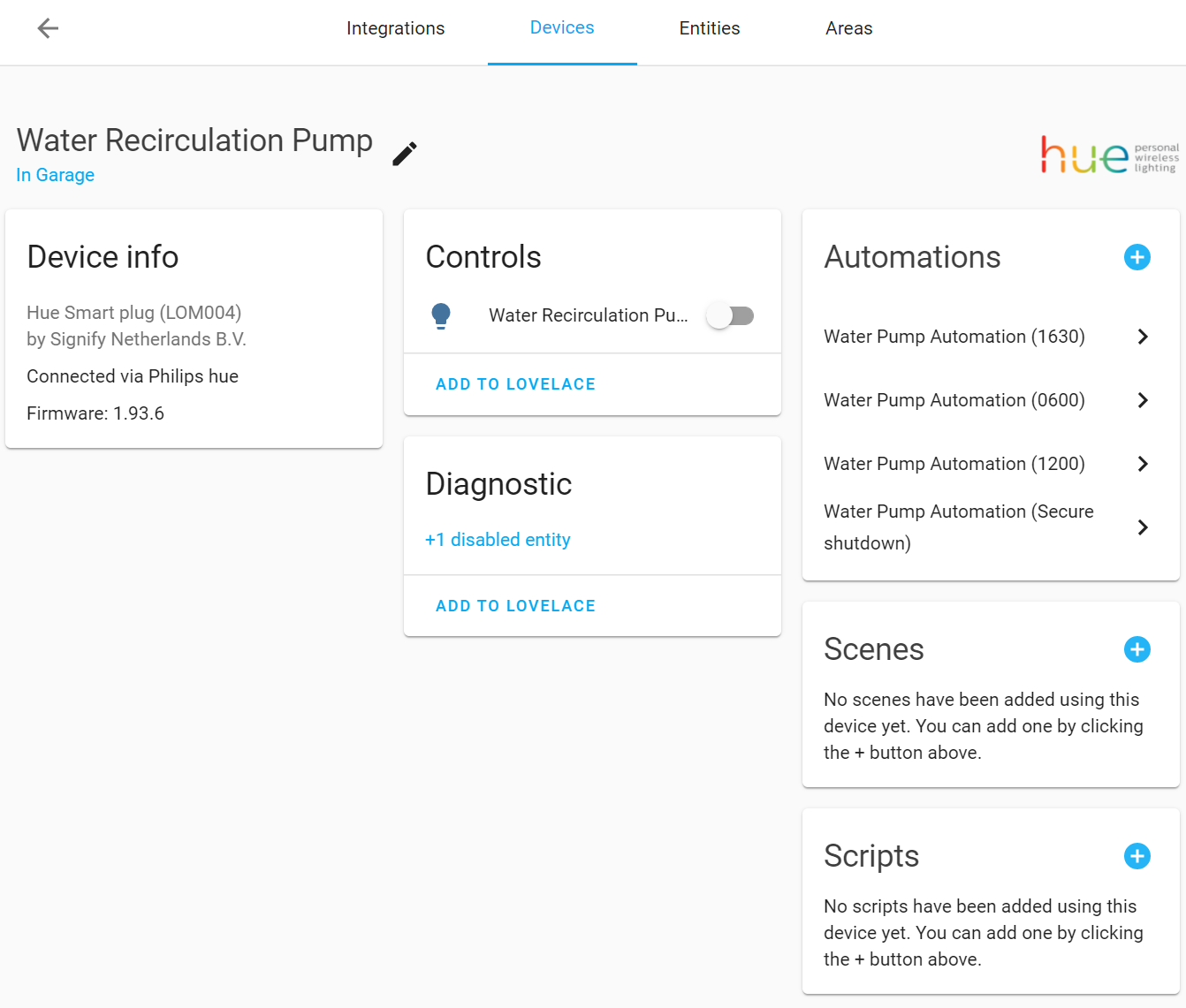This screenshot has width=1186, height=1008.
Task: Expand Water Pump Automation (1630) chevron
Action: [1143, 337]
